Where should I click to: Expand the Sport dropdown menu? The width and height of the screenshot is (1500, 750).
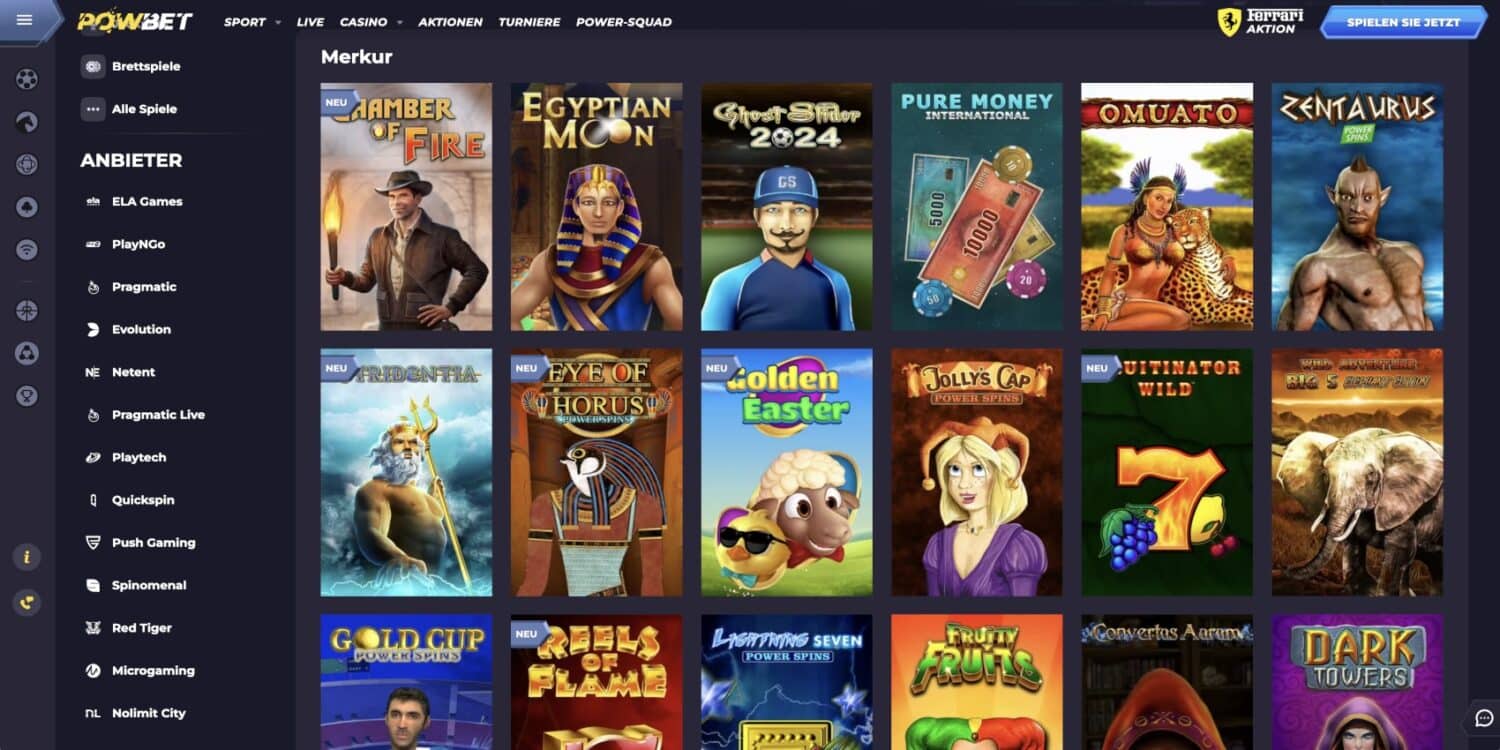251,22
